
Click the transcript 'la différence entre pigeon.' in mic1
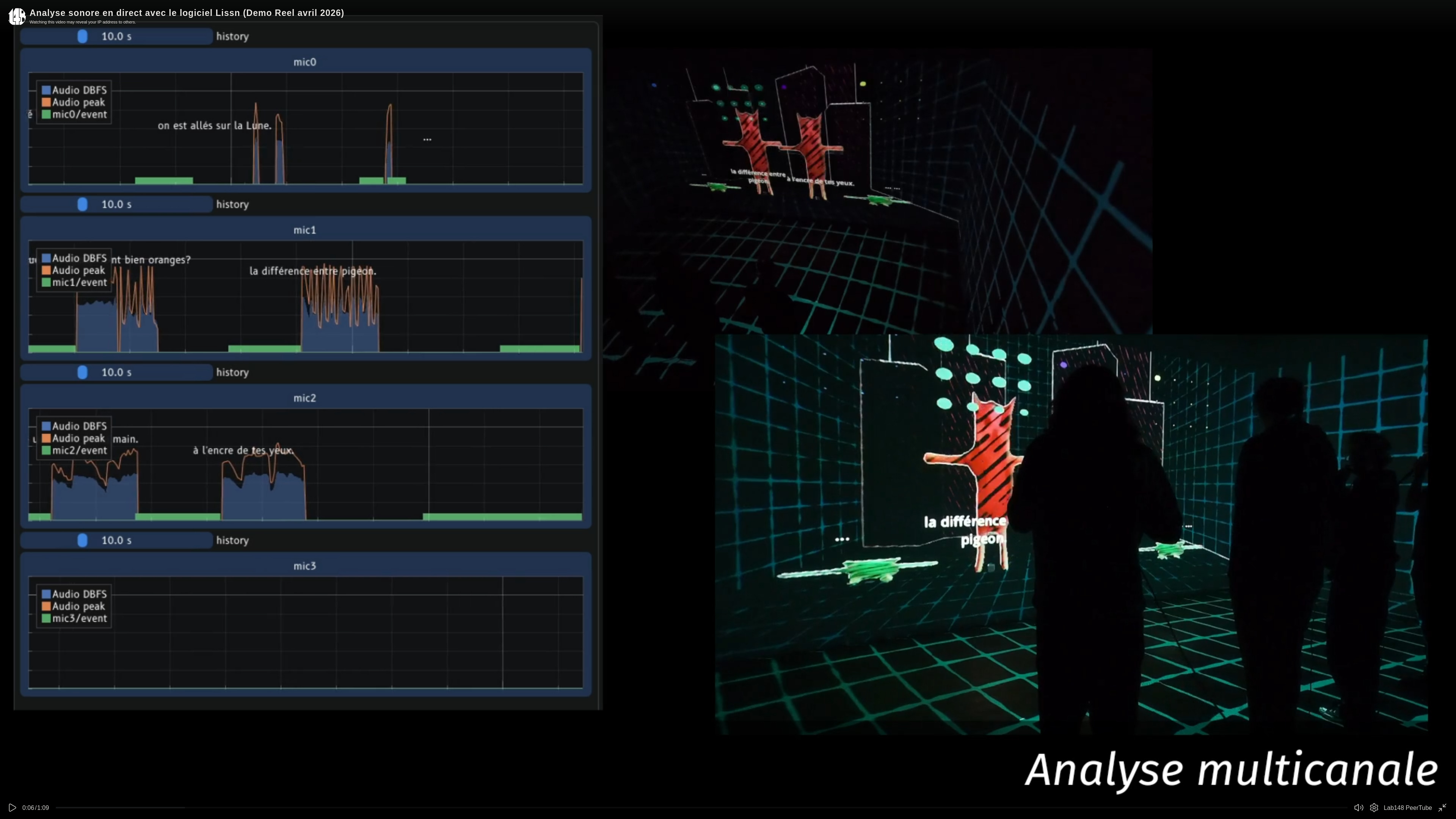click(x=312, y=271)
